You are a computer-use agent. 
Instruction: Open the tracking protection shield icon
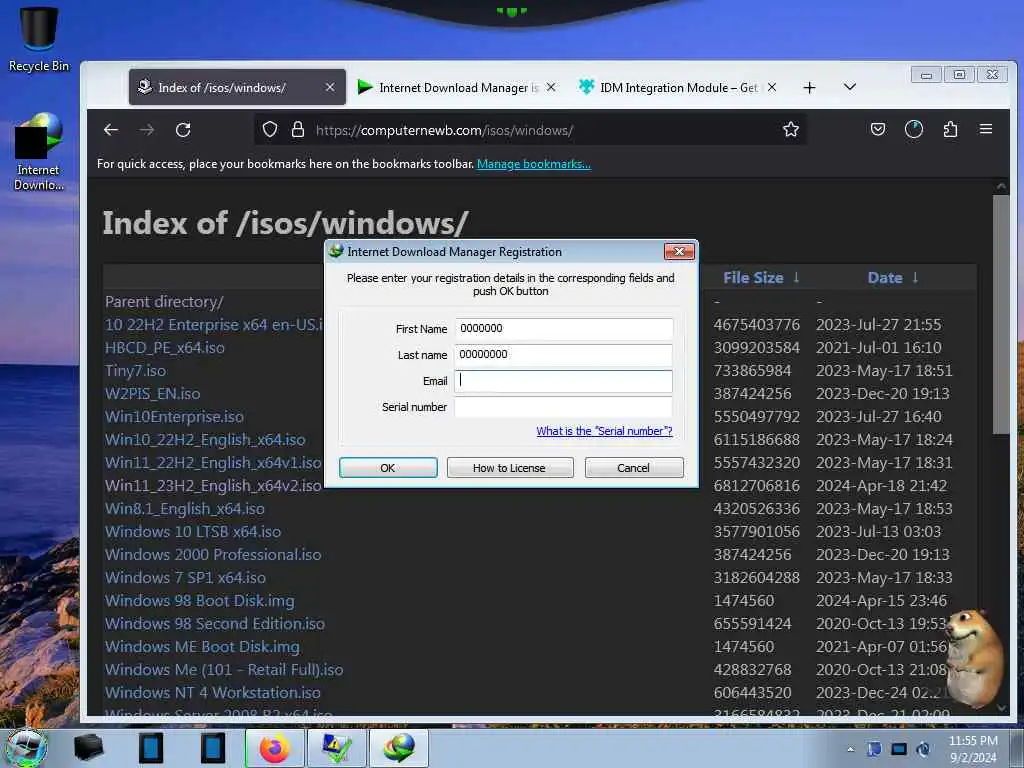(x=270, y=129)
